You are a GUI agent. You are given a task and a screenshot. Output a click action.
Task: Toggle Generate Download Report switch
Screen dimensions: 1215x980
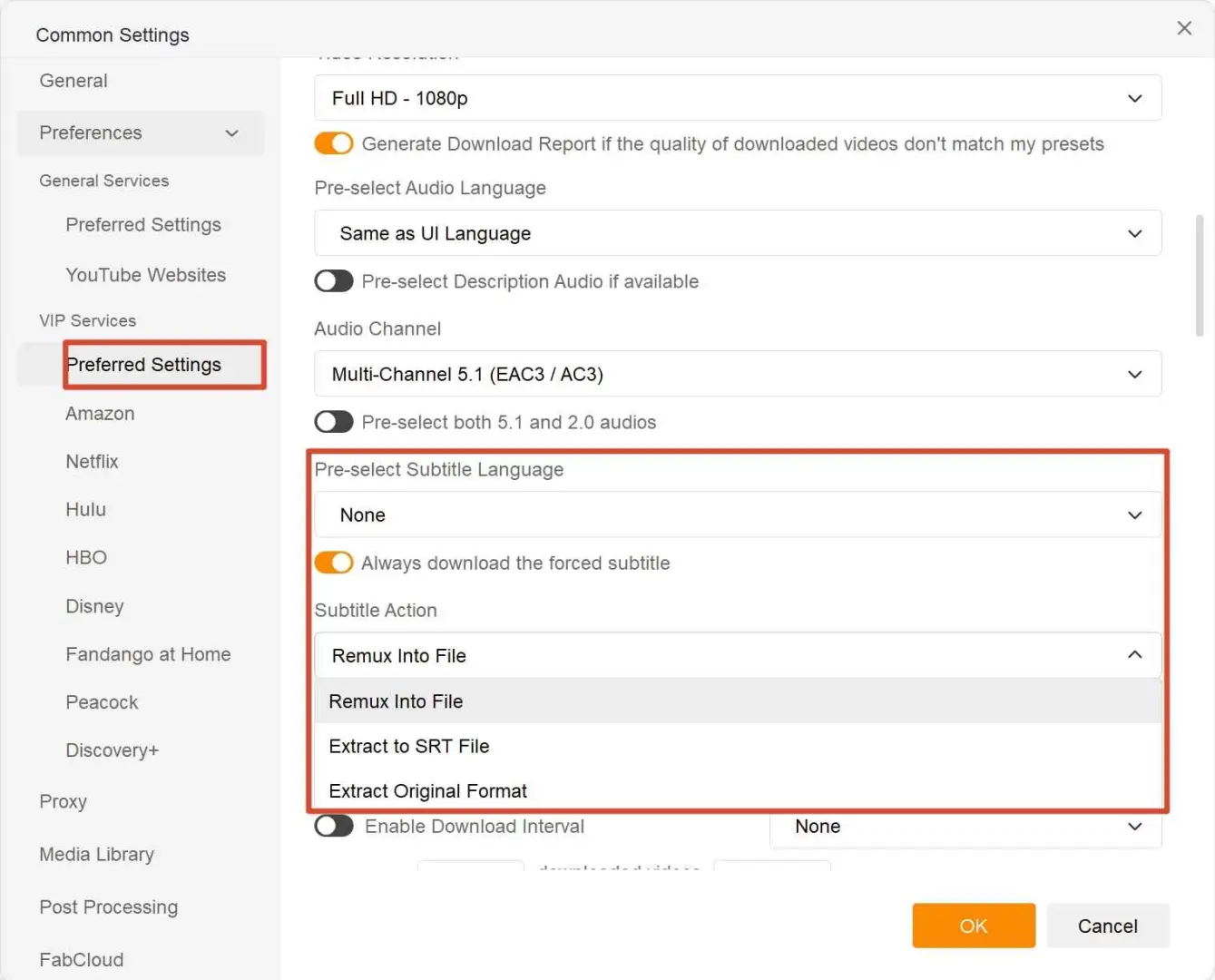point(334,143)
